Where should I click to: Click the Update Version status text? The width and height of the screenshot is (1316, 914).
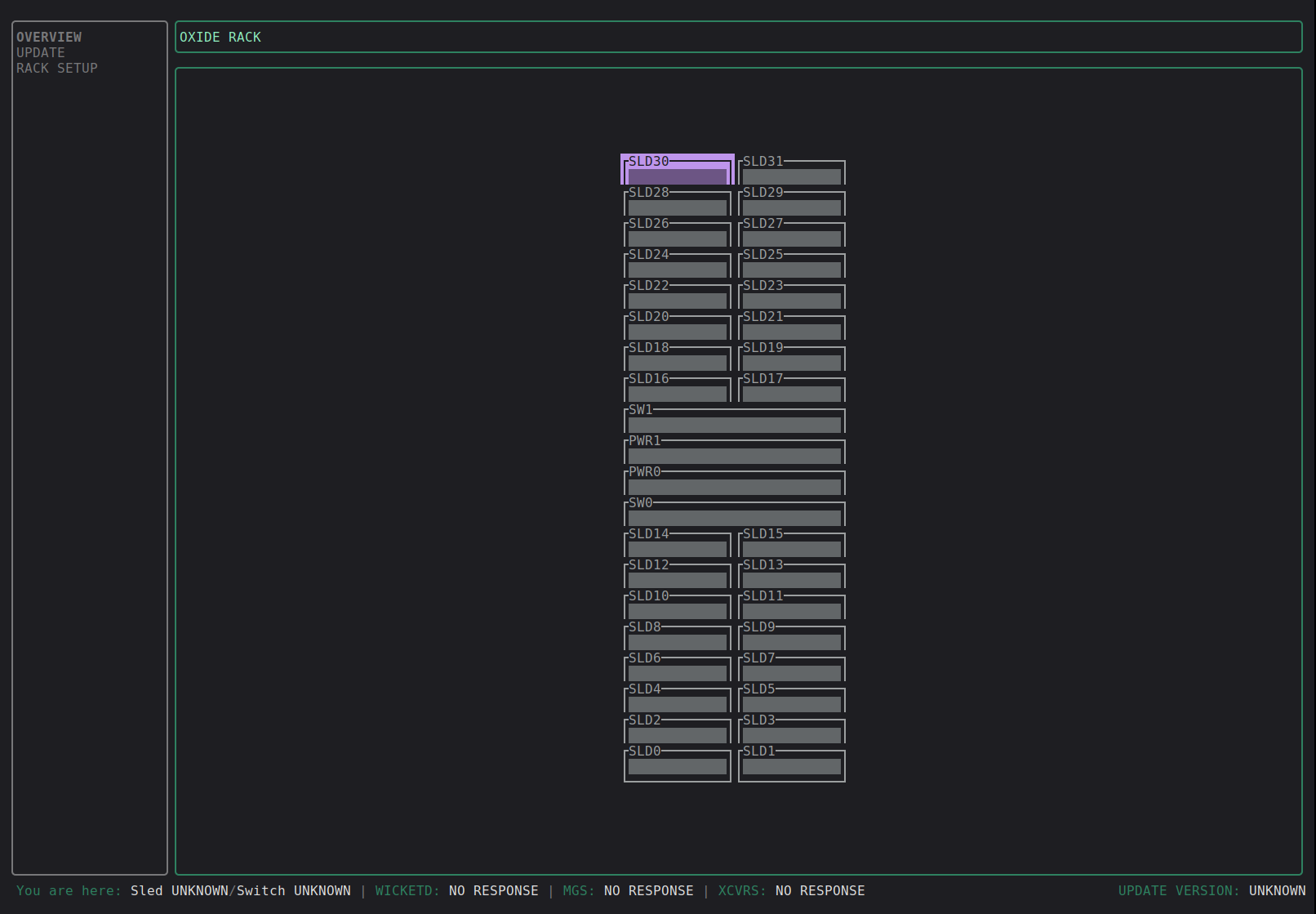1211,890
